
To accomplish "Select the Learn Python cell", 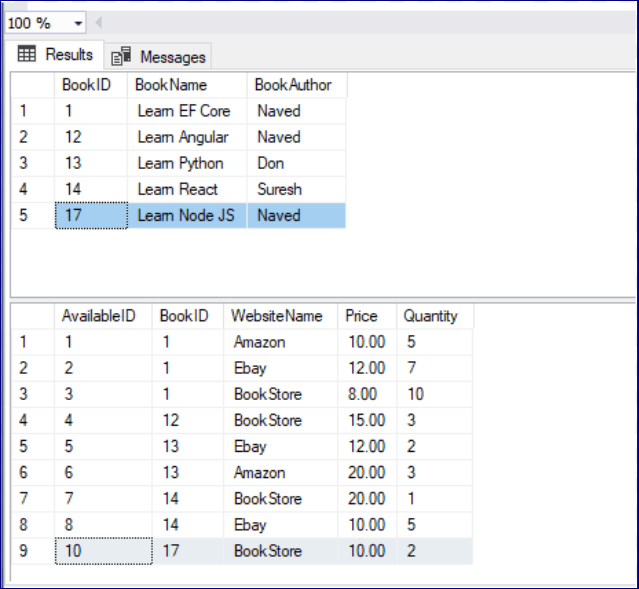I will 181,163.
